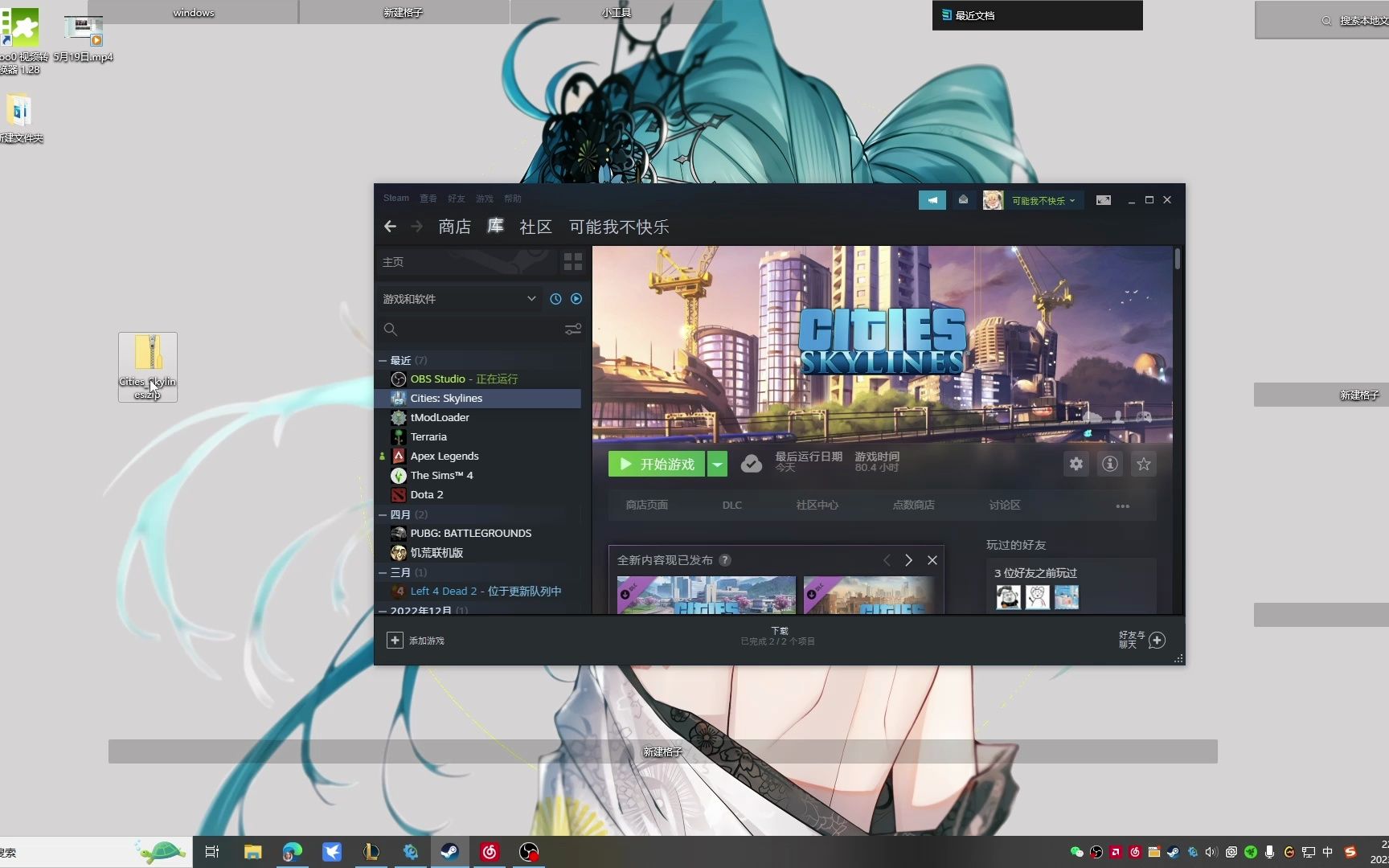Viewport: 1389px width, 868px height.
Task: Show game info panel icon
Action: point(1110,464)
